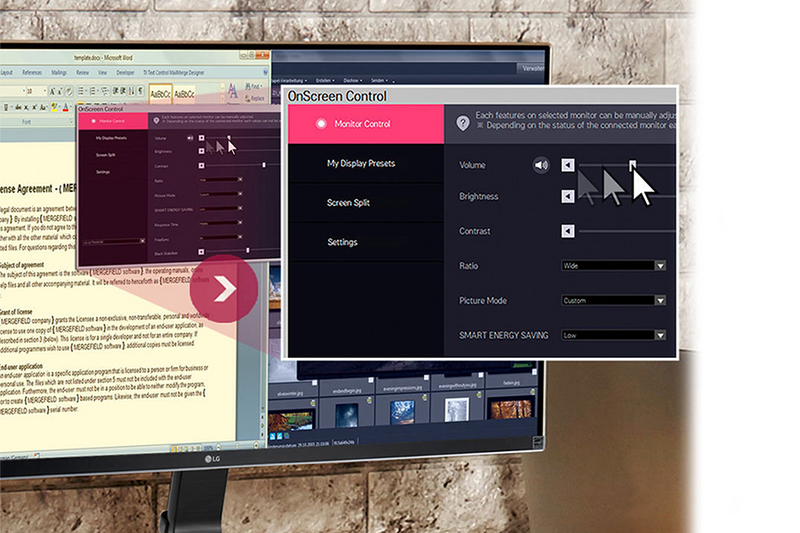Viewport: 800px width, 533px height.
Task: Select the white frosted tree thumbnail
Action: click(x=456, y=410)
